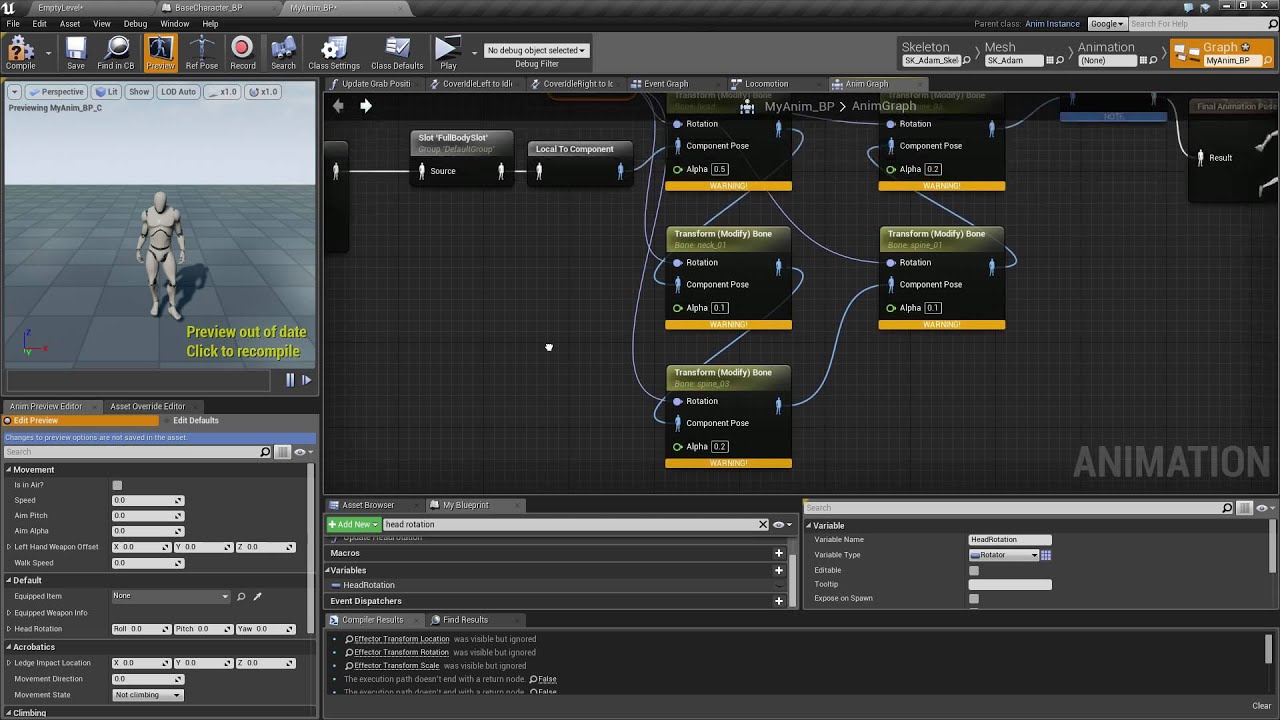The height and width of the screenshot is (720, 1280).
Task: Browse to Equipped Item asset with magnifier
Action: coord(241,597)
